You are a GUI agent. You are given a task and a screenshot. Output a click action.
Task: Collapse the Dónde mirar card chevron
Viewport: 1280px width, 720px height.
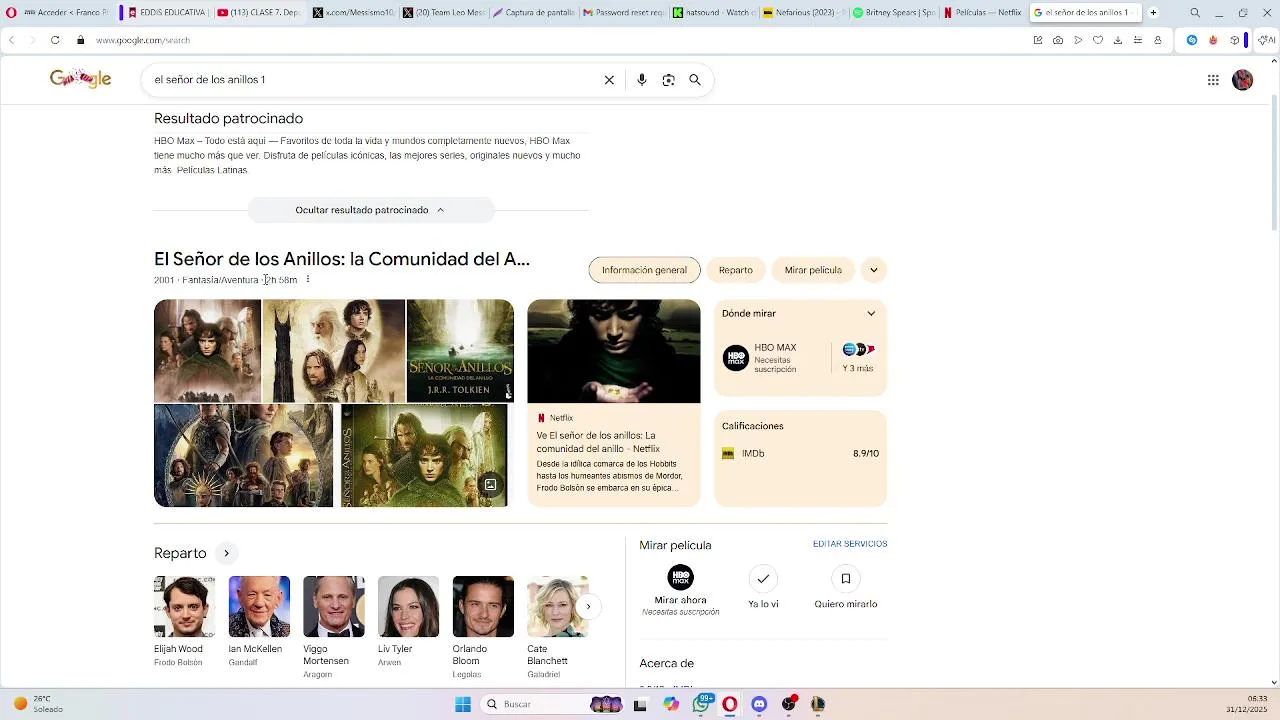[871, 314]
